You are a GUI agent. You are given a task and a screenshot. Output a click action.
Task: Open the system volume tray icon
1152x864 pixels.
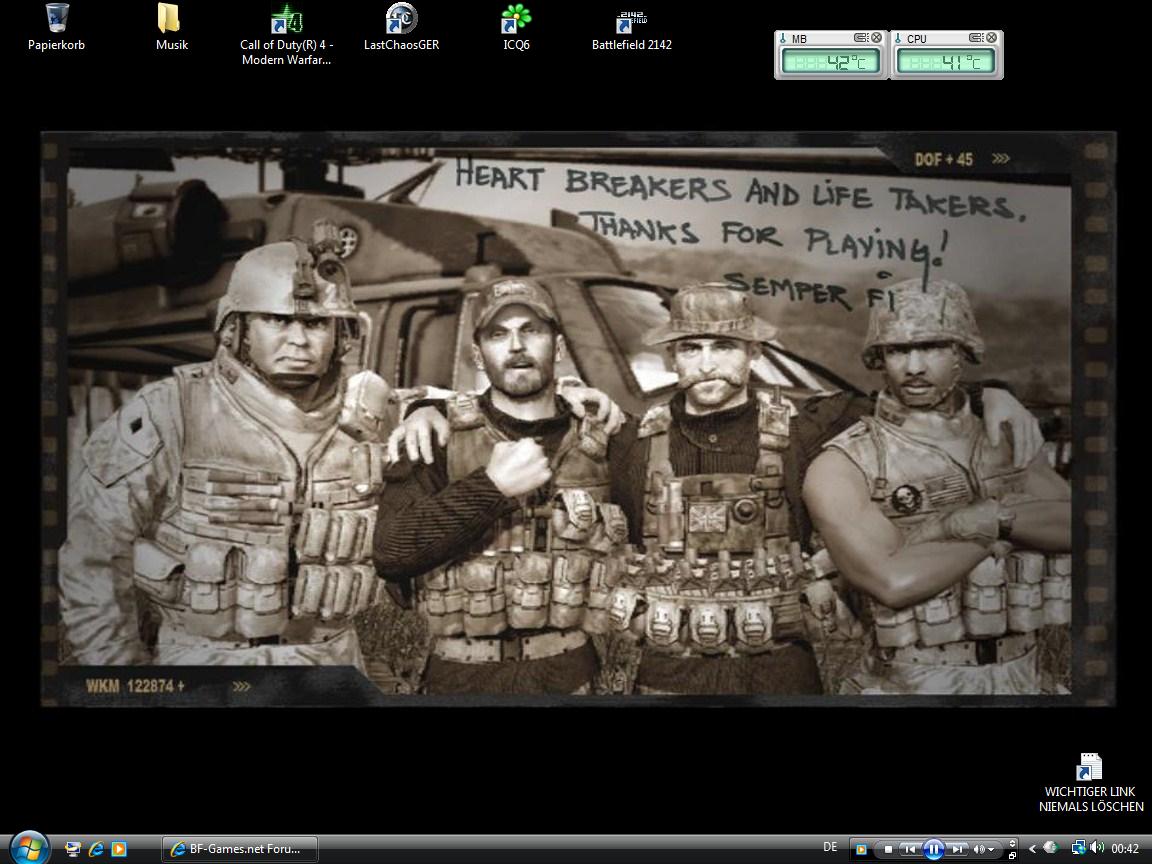[x=1097, y=848]
